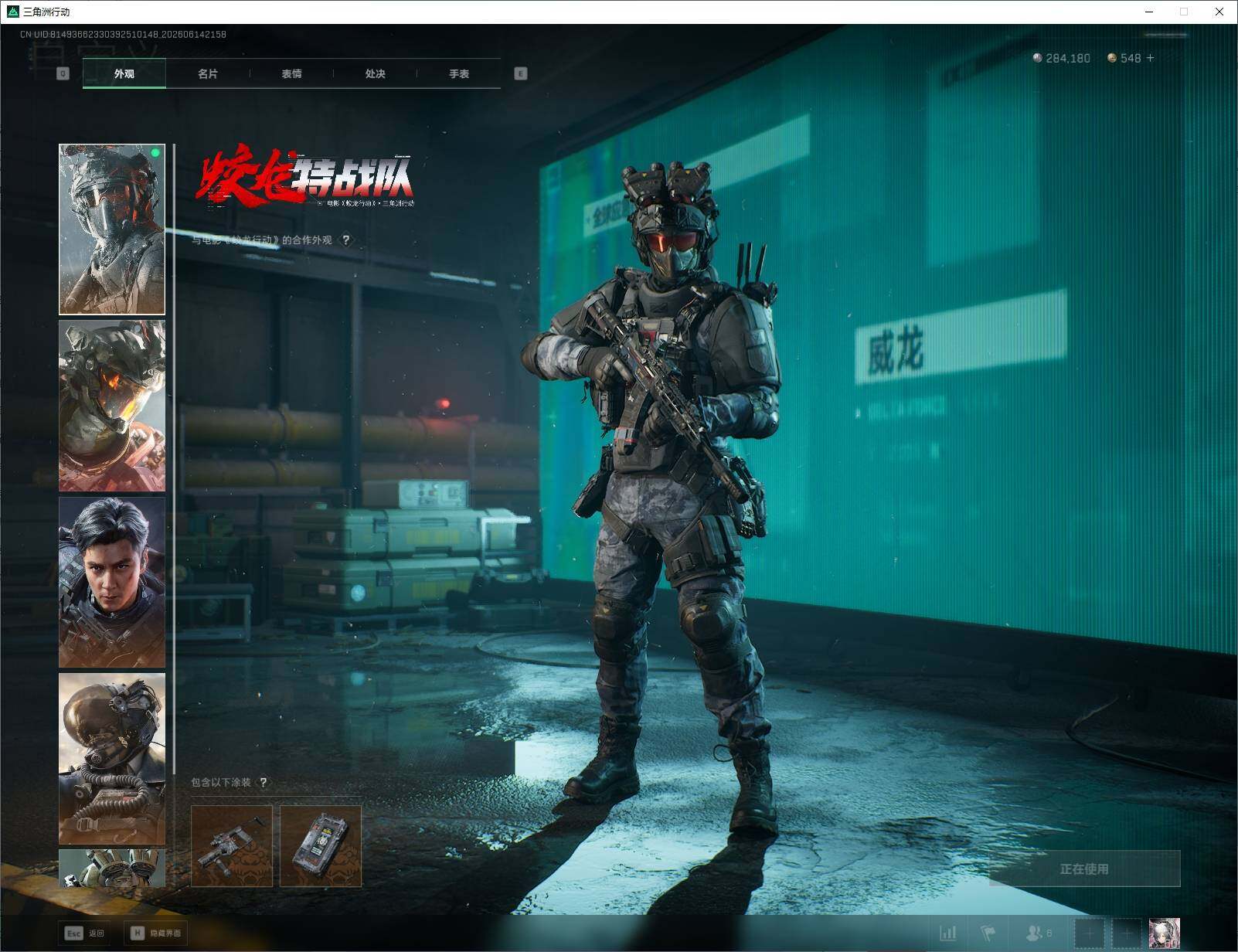1238x952 pixels.
Task: Click the 蛟龙特战队 title logo
Action: click(x=305, y=175)
